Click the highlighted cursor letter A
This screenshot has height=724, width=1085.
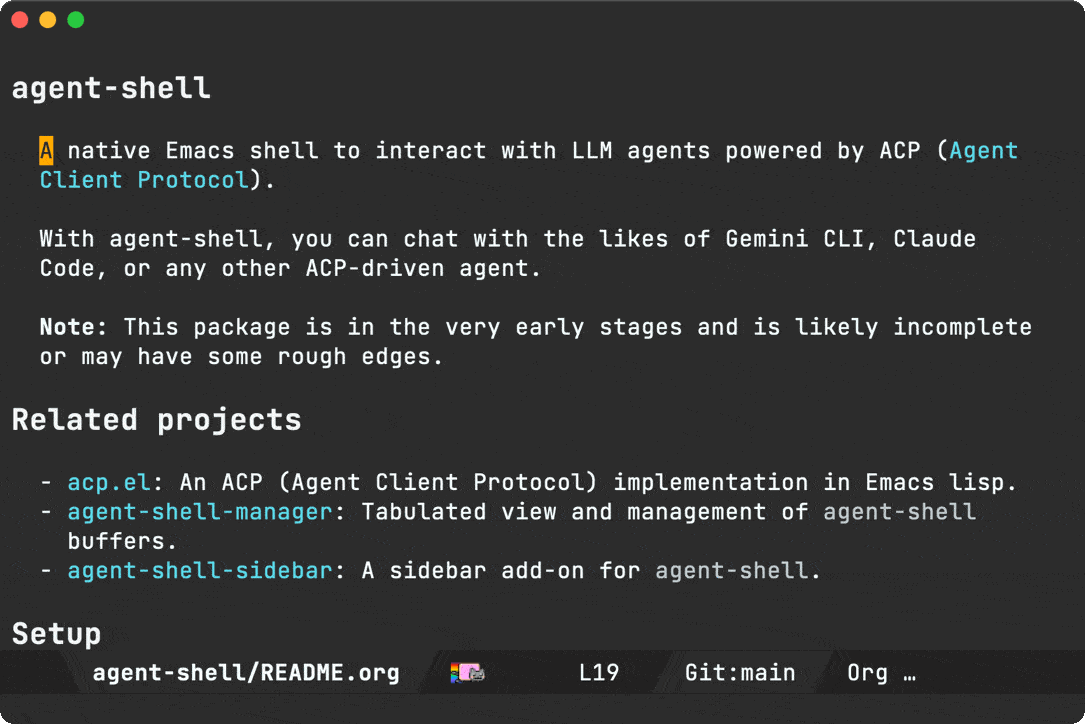pos(46,151)
